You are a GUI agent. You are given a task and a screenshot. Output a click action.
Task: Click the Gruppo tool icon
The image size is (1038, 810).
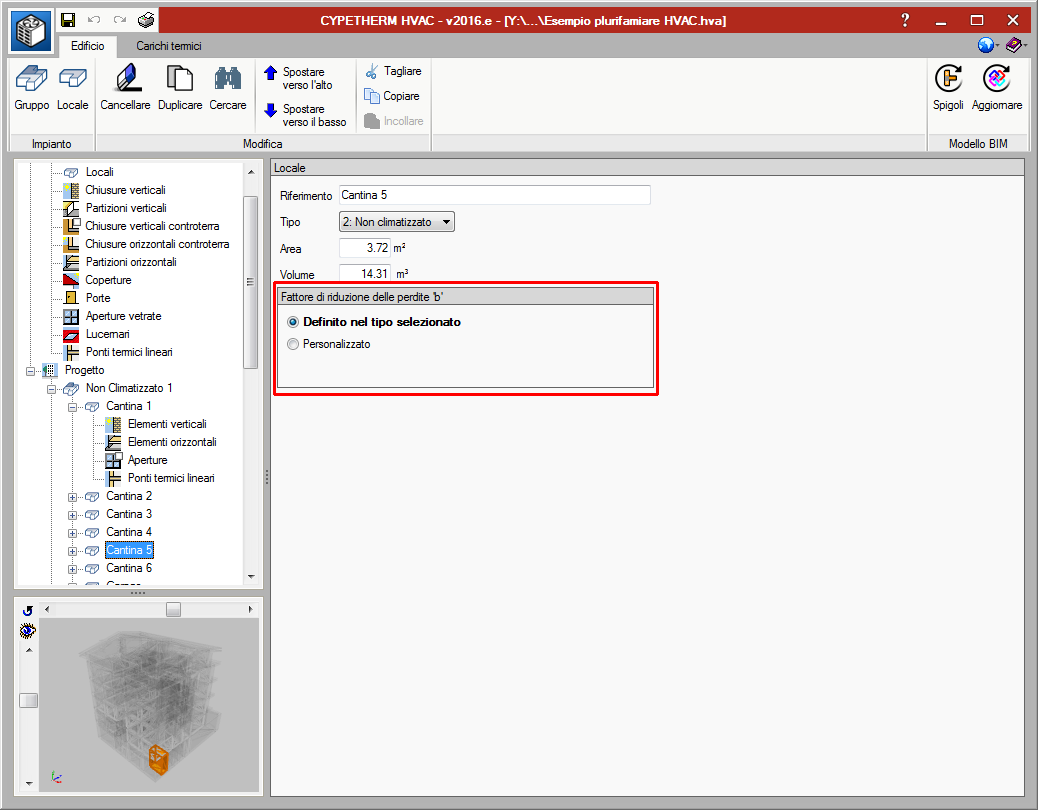coord(32,79)
